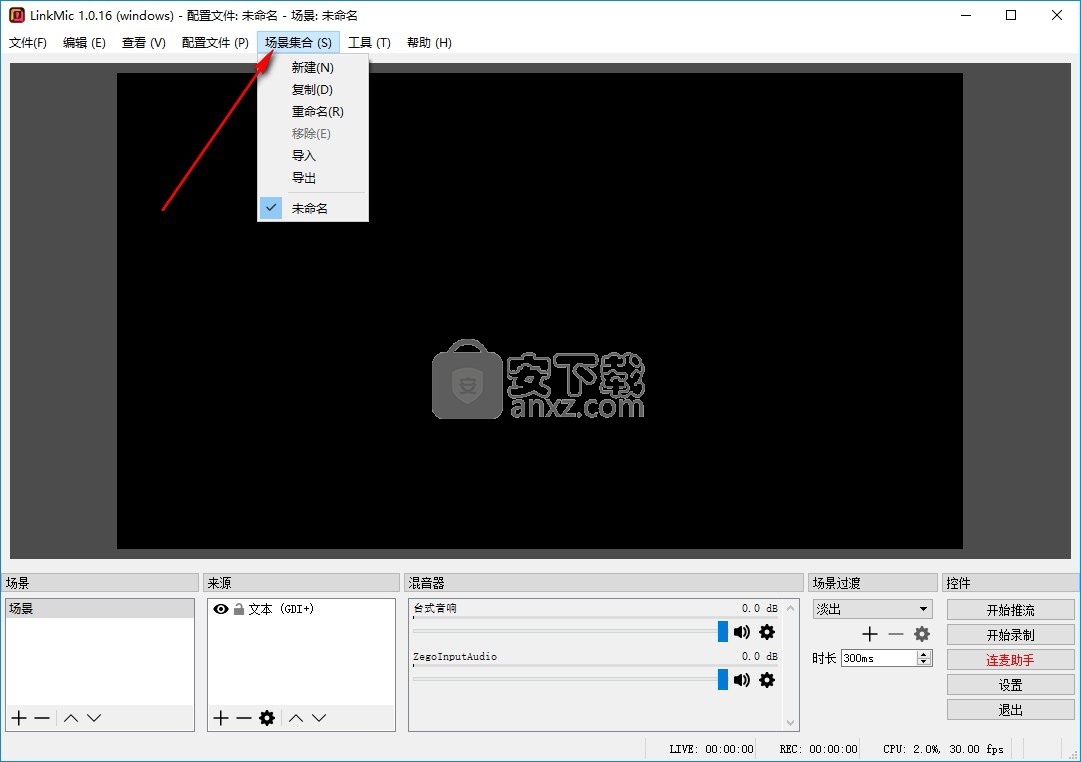Add a new scene with plus icon

pyautogui.click(x=19, y=718)
